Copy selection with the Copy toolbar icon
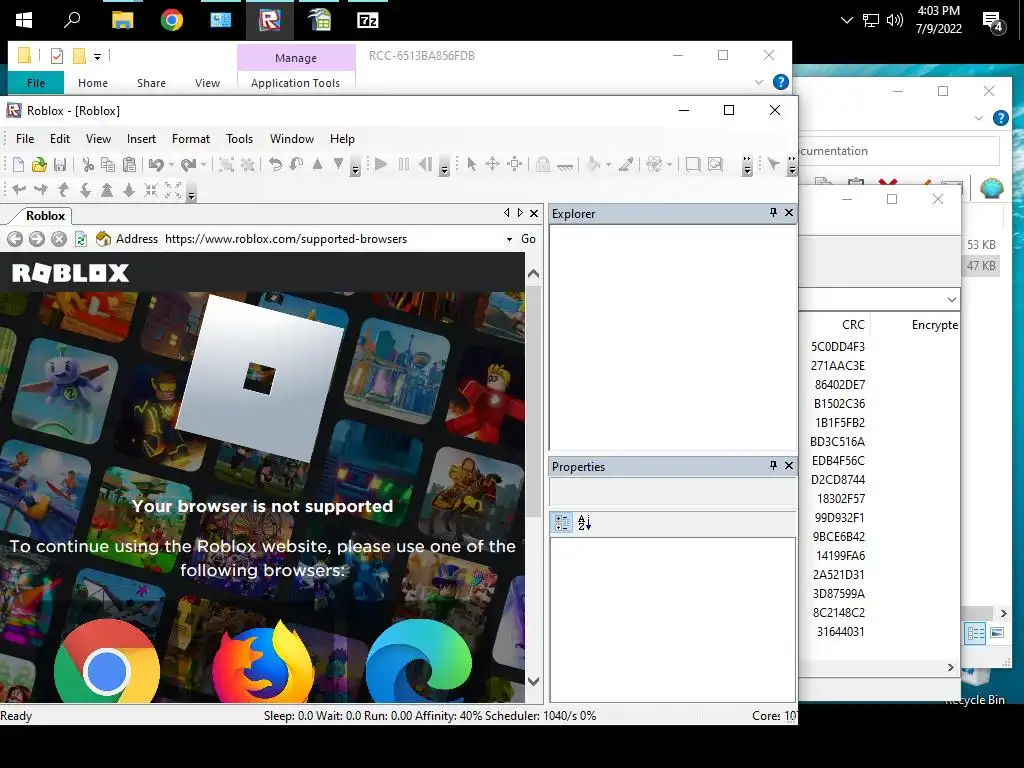The image size is (1024, 768). (x=108, y=165)
